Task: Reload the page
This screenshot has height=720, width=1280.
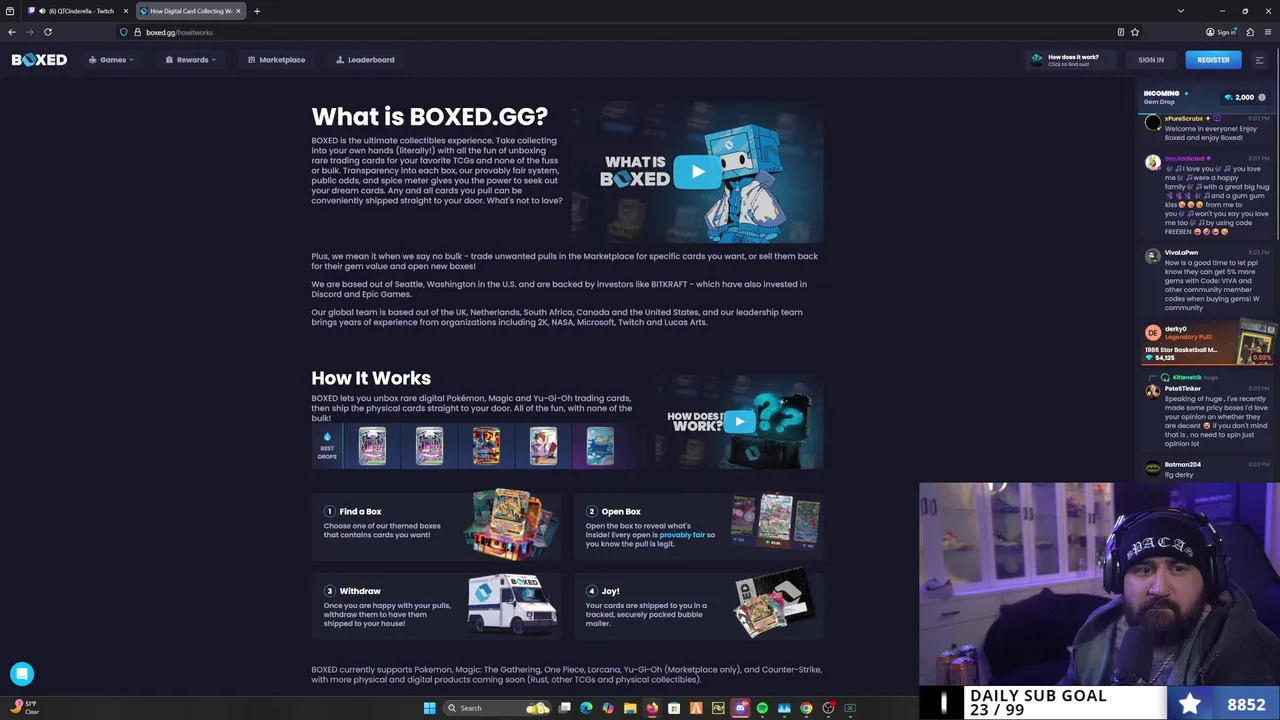Action: [48, 32]
